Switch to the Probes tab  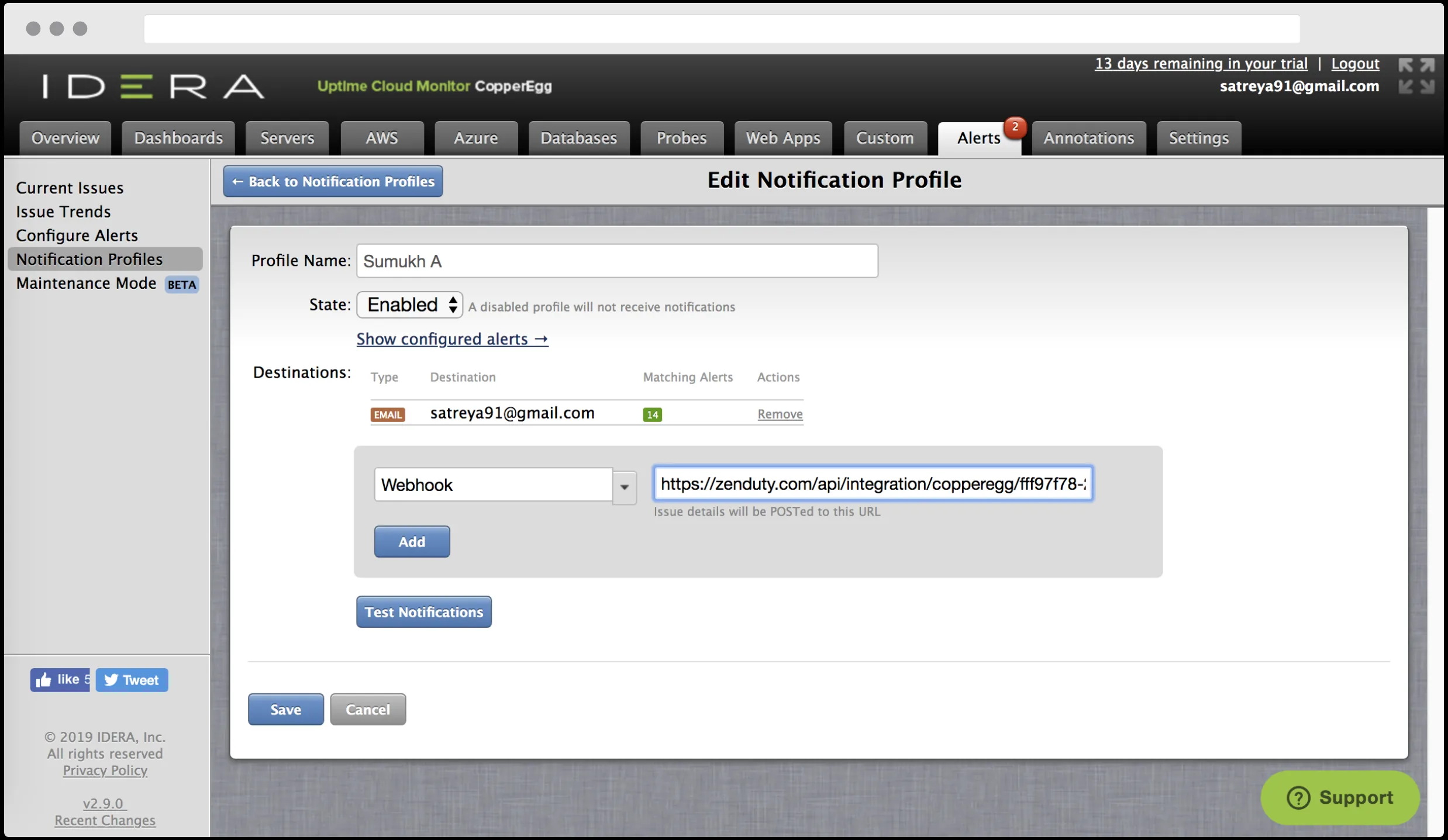click(x=681, y=138)
